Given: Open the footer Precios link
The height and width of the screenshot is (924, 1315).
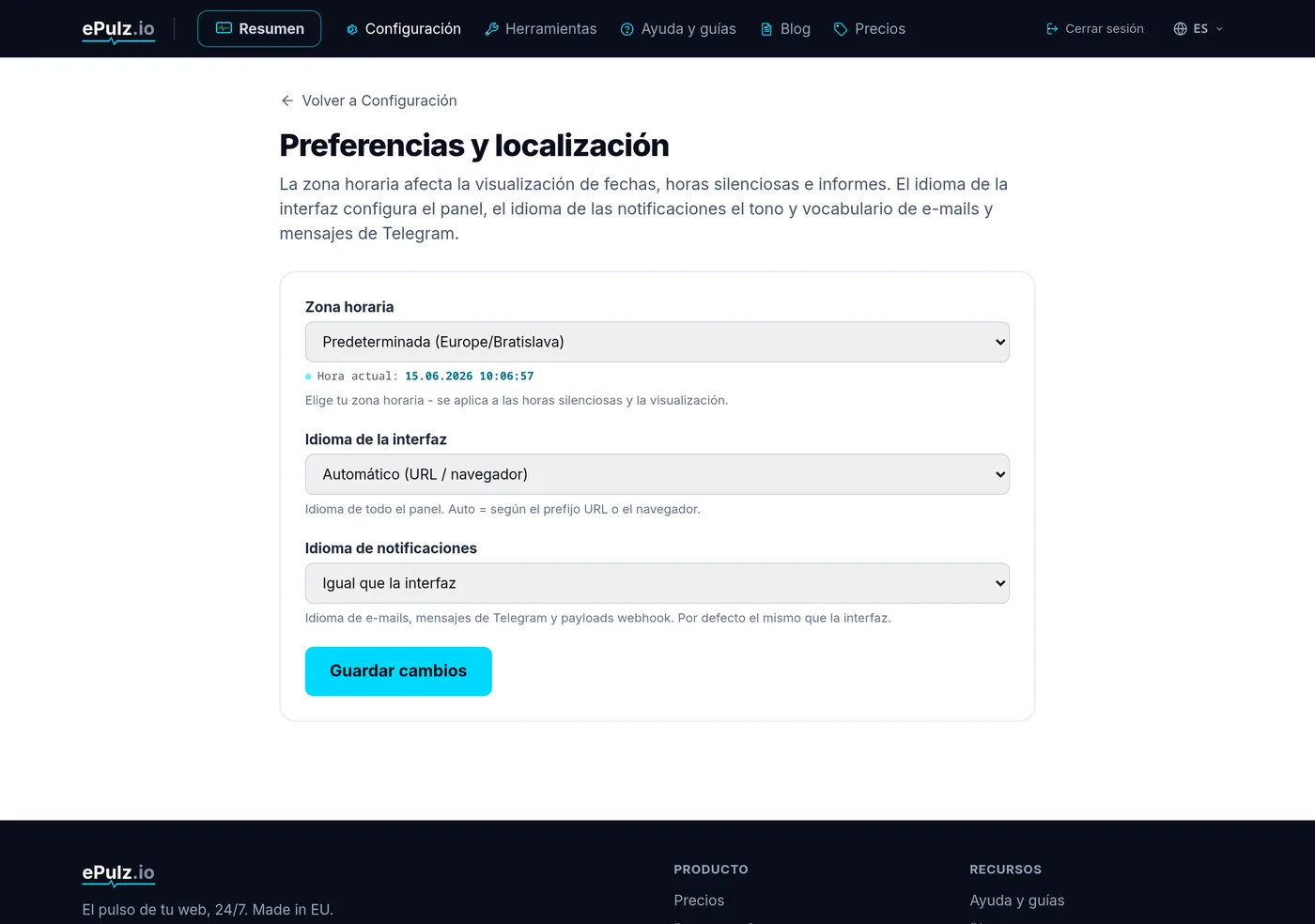Looking at the screenshot, I should click(699, 901).
